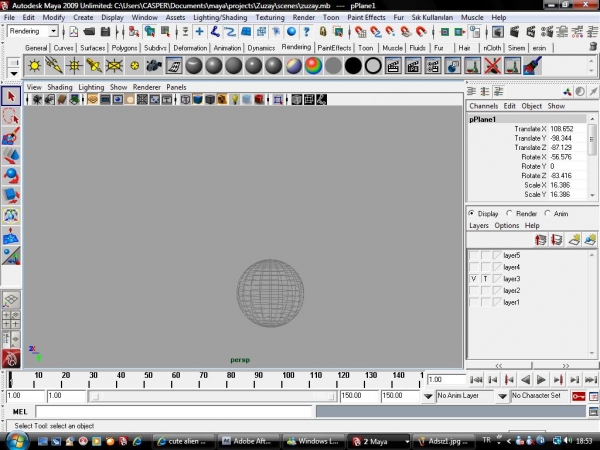
Task: Switch to single perspective layout icon
Action: 11,300
